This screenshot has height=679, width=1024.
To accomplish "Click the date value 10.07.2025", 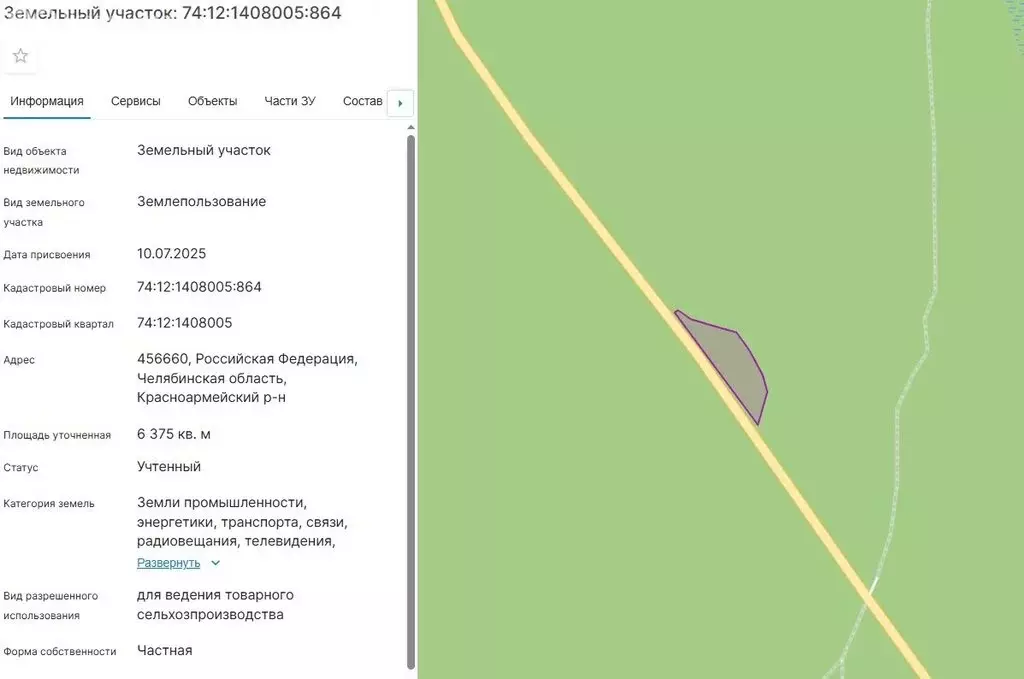I will click(171, 253).
